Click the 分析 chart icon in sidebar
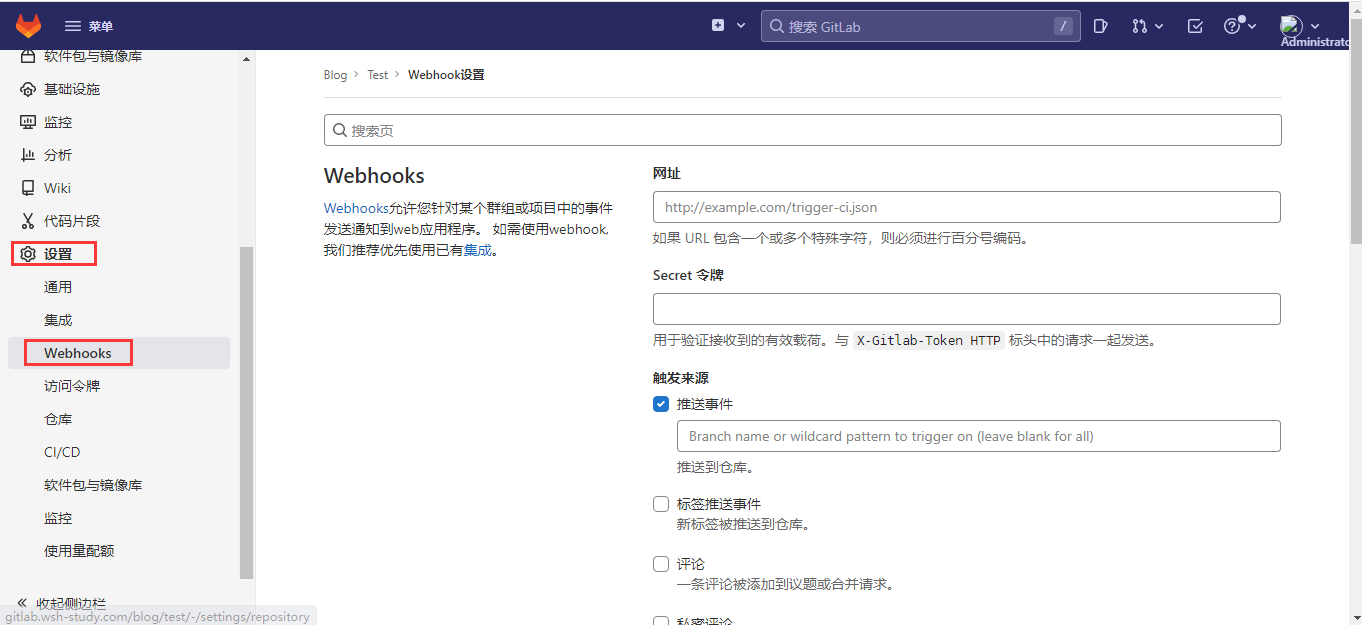 tap(28, 155)
